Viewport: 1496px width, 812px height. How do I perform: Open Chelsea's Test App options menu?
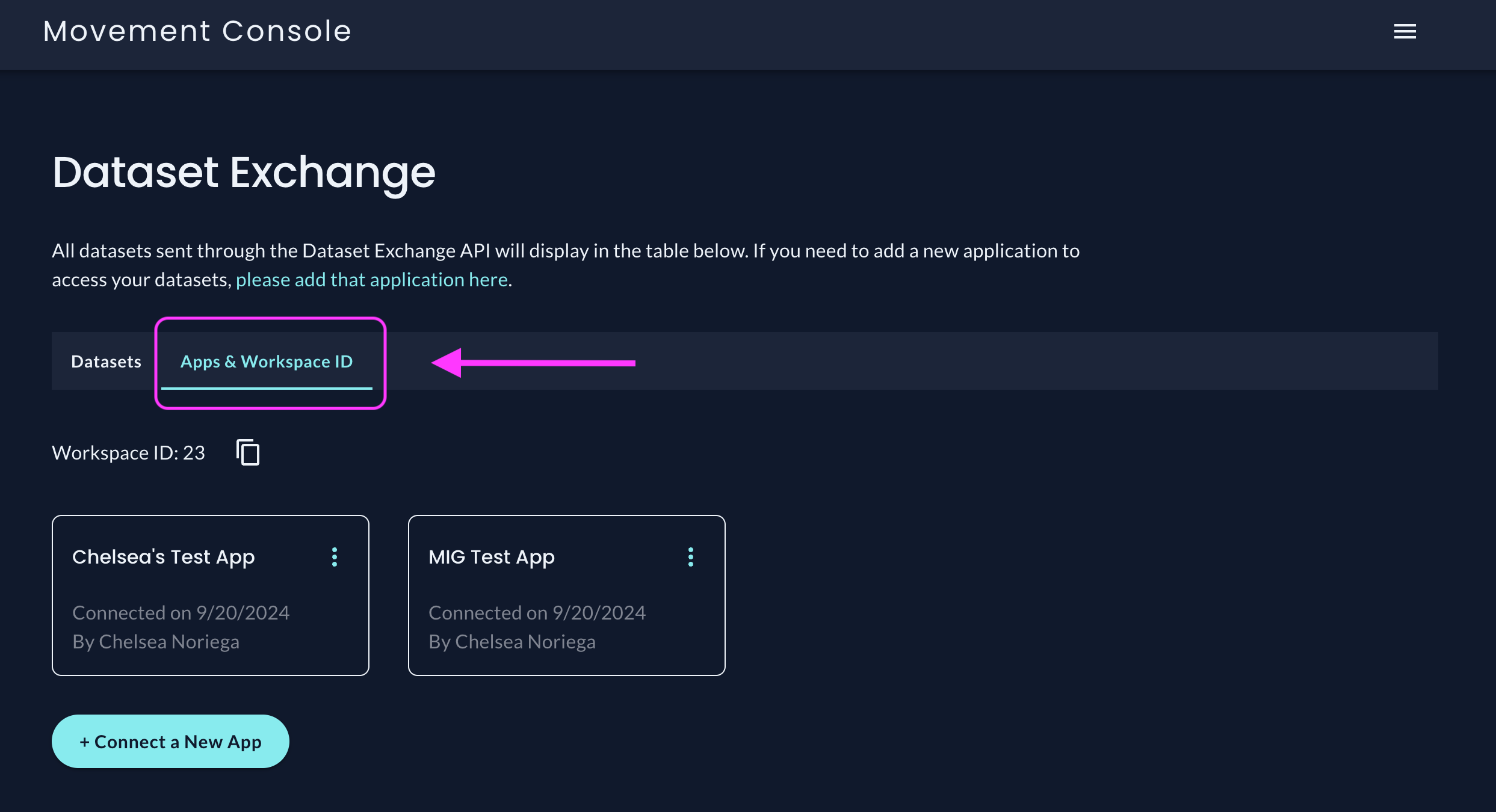pyautogui.click(x=335, y=557)
